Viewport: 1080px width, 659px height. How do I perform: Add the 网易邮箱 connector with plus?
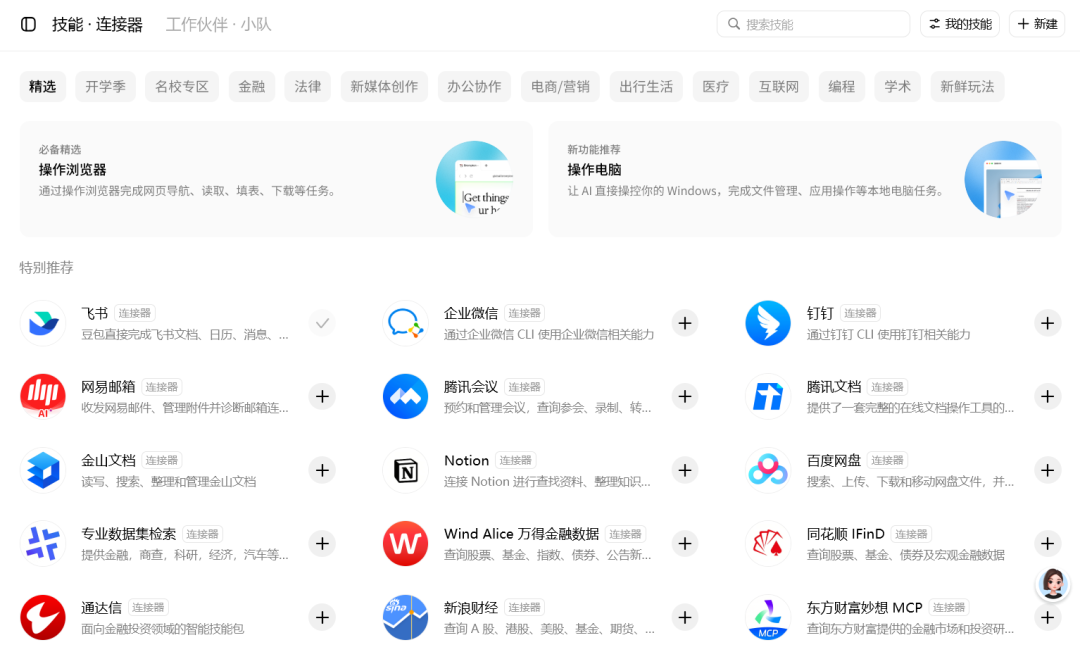point(322,397)
